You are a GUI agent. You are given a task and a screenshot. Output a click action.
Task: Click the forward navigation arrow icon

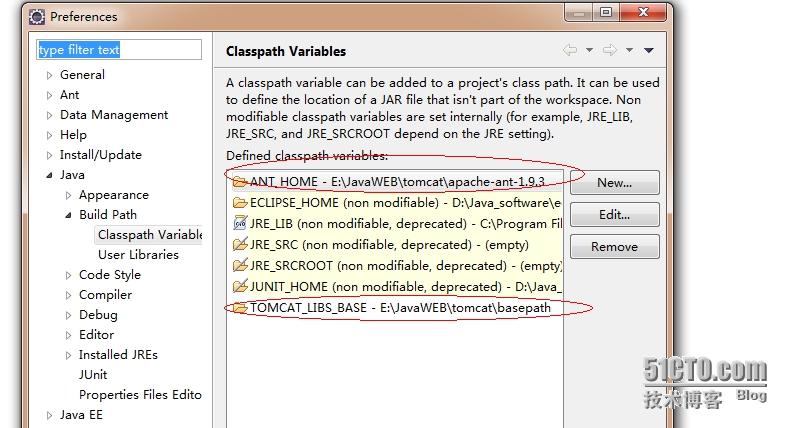click(610, 50)
